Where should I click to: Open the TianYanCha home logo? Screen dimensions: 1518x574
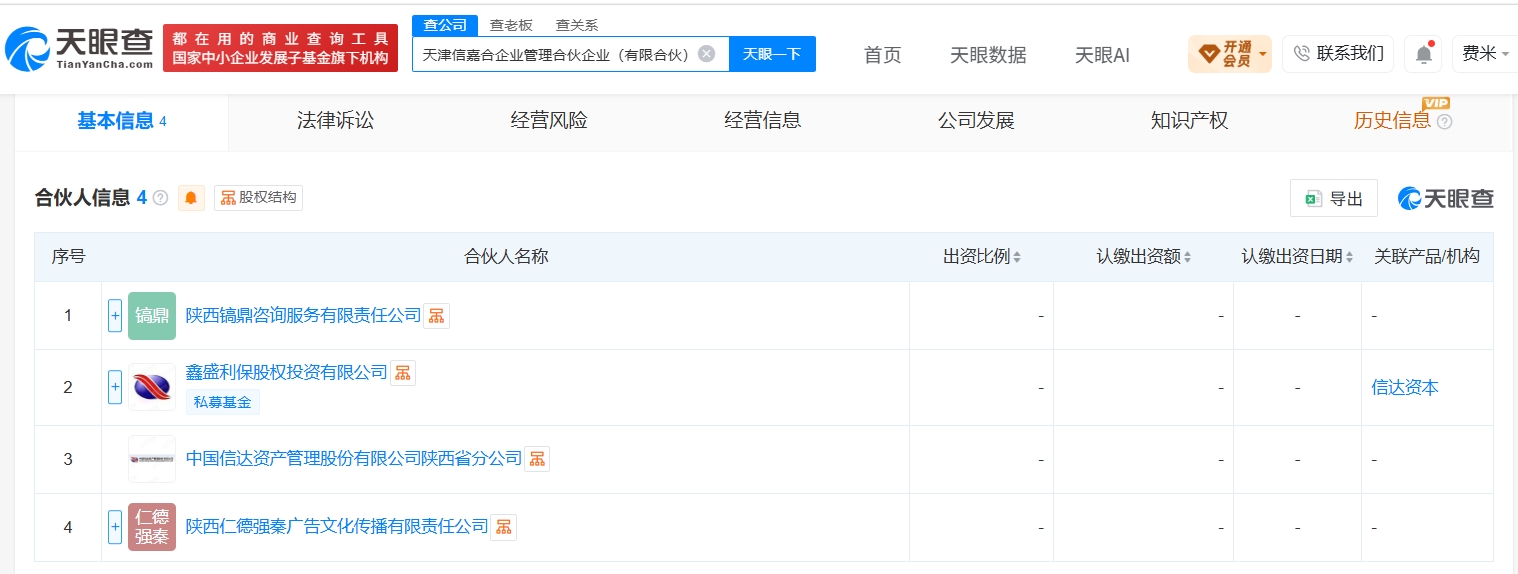coord(80,48)
